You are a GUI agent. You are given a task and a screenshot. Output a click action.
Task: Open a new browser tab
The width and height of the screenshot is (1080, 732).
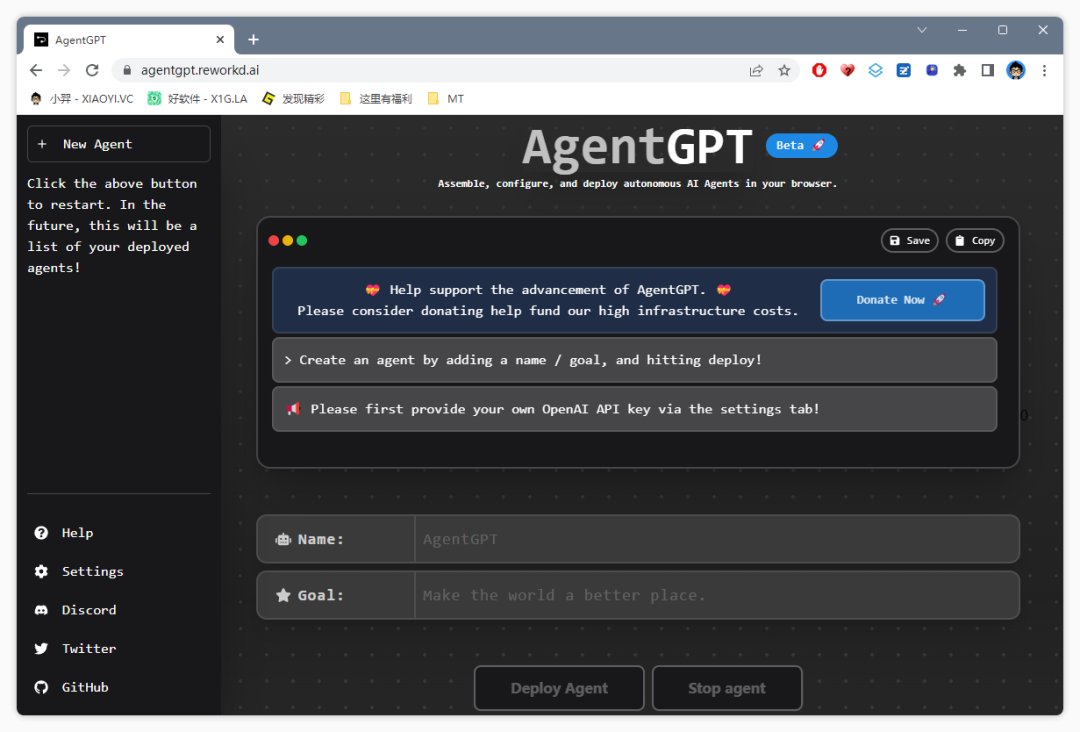click(253, 40)
